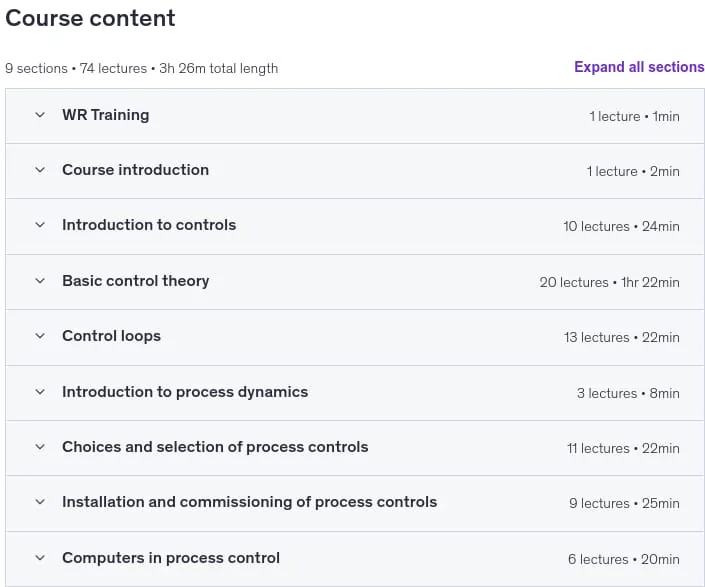Image resolution: width=705 pixels, height=587 pixels.
Task: Open Choices and selection of process controls
Action: [215, 447]
